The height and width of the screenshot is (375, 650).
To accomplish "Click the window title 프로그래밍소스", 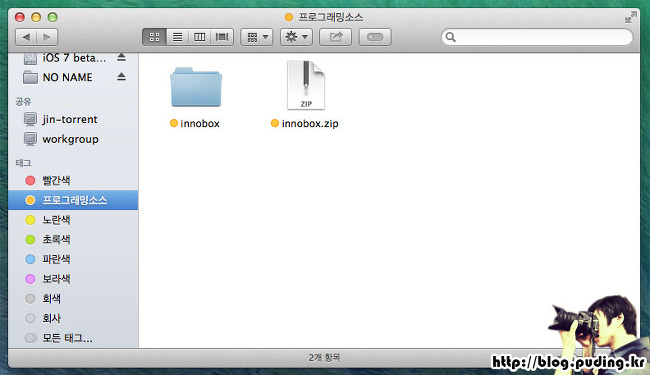I will pos(330,17).
